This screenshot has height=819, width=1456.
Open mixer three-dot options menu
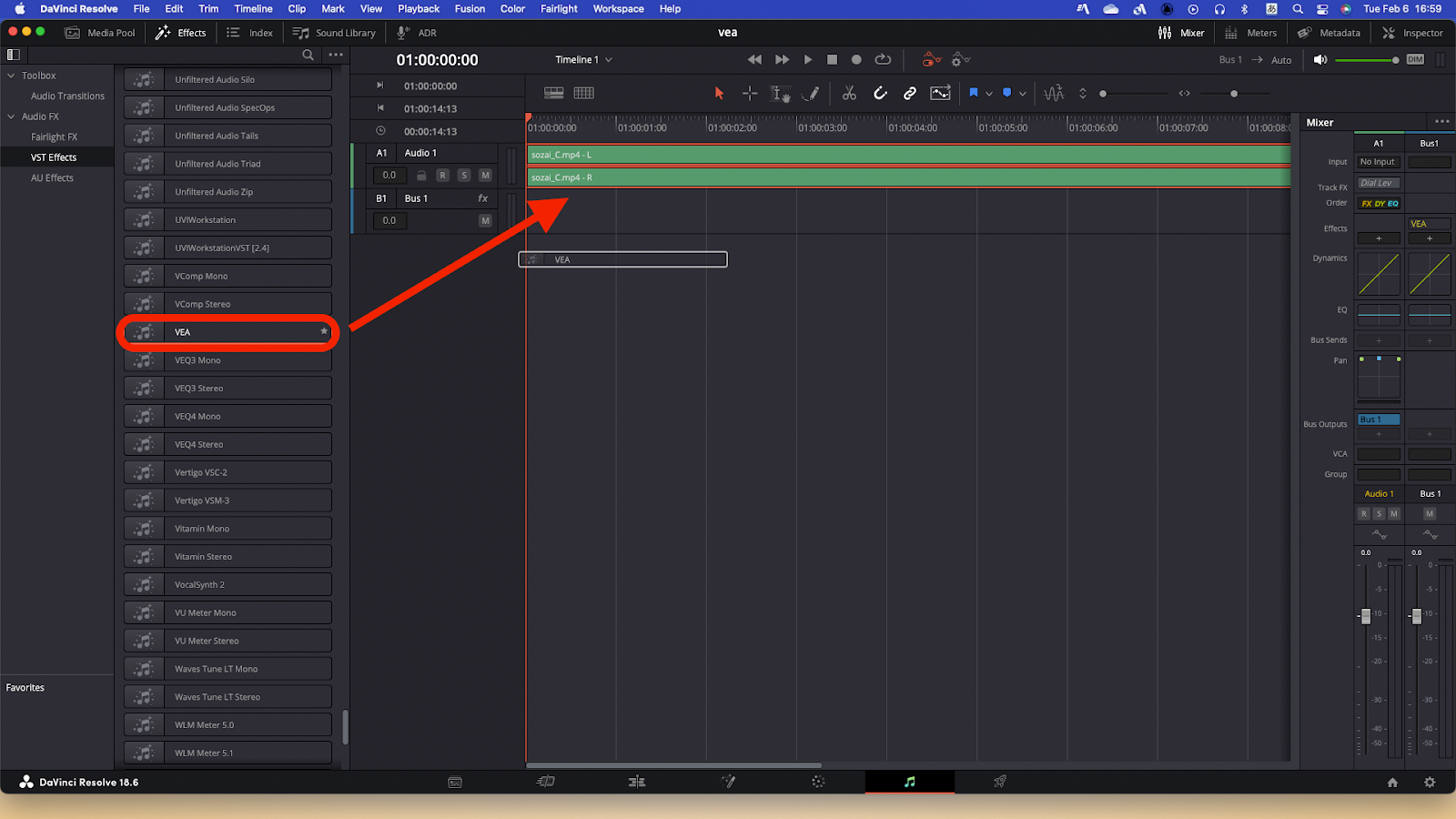[1441, 121]
